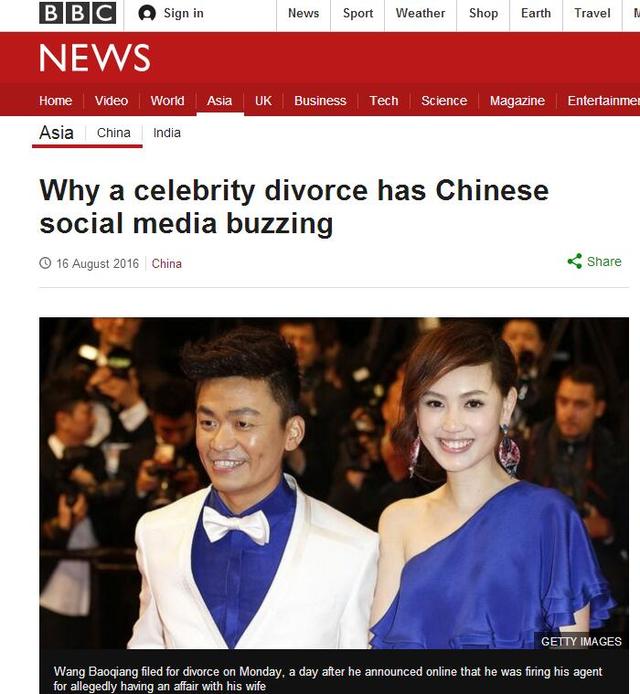
Task: Go to Weather in the top navigation
Action: pos(420,13)
